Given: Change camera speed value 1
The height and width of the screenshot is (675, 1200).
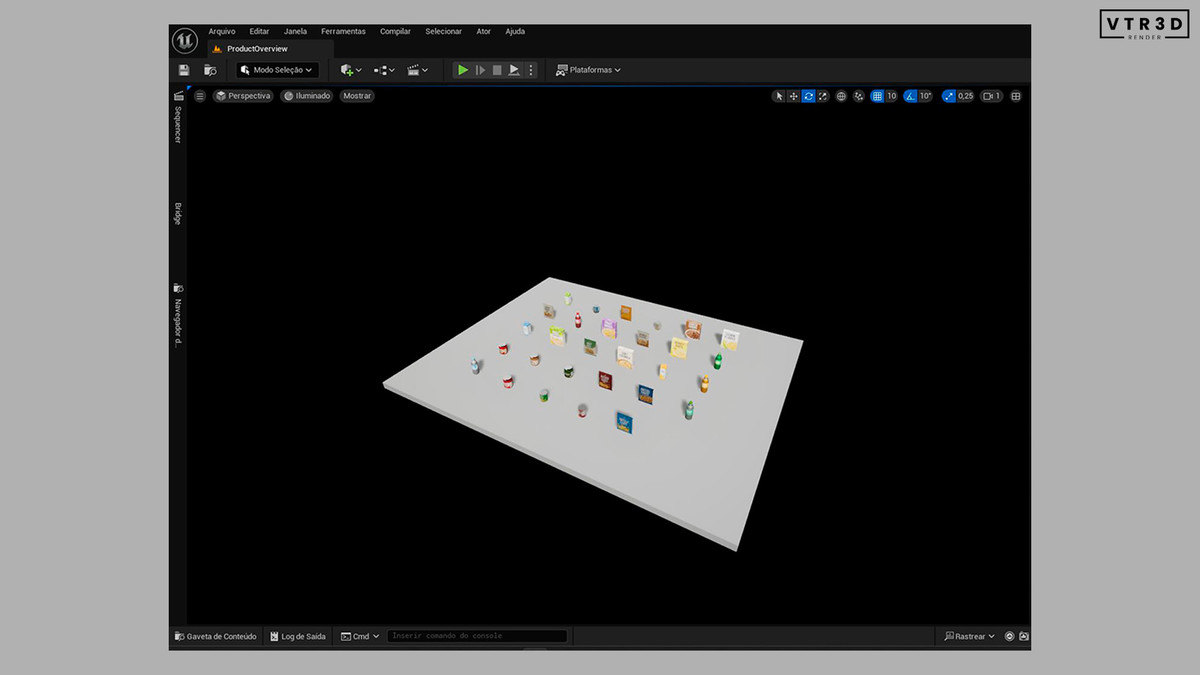Looking at the screenshot, I should pyautogui.click(x=992, y=96).
